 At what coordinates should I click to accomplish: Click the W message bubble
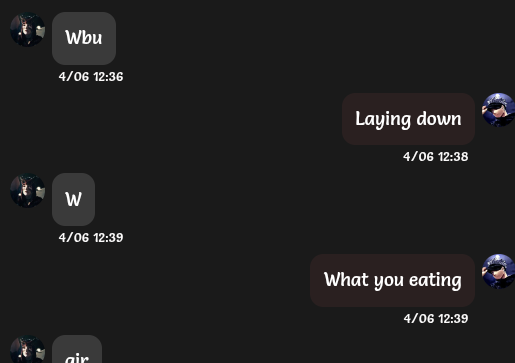click(x=73, y=199)
